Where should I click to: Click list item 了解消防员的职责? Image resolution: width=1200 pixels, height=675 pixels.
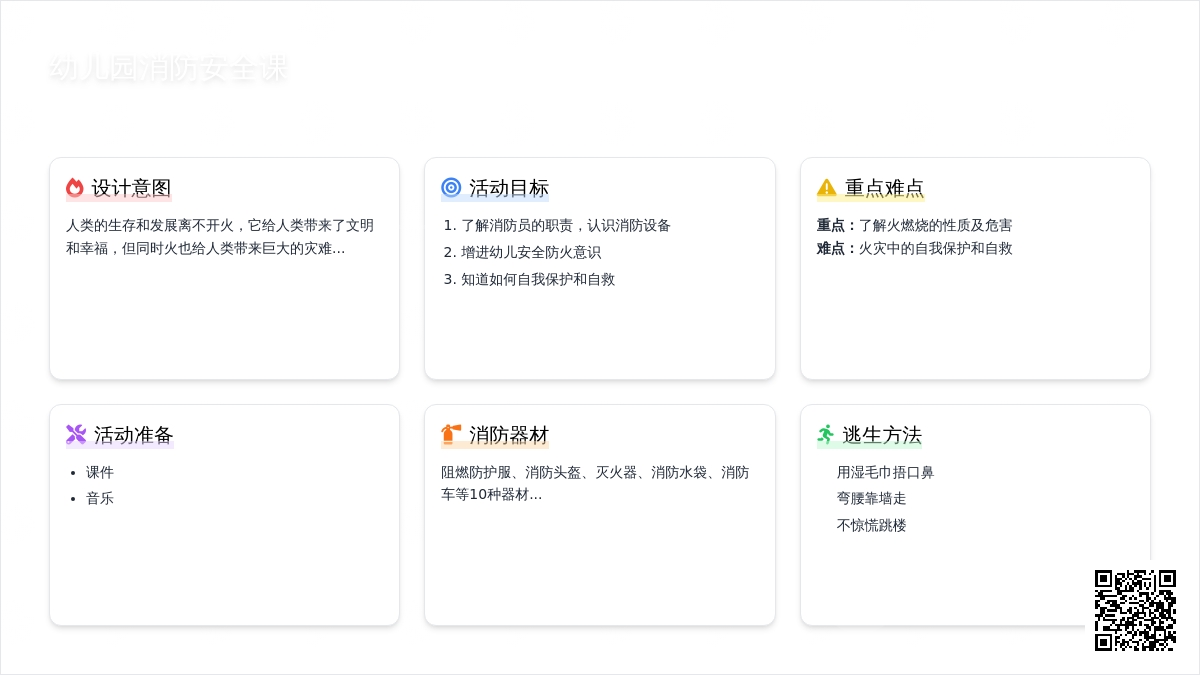565,226
